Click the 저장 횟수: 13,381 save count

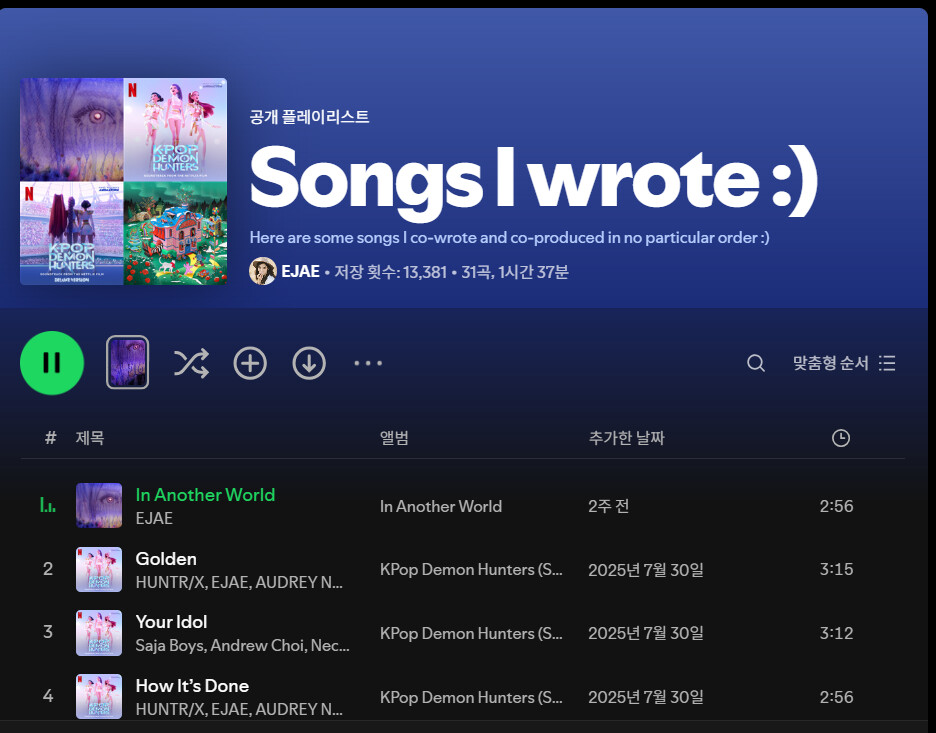click(x=390, y=272)
